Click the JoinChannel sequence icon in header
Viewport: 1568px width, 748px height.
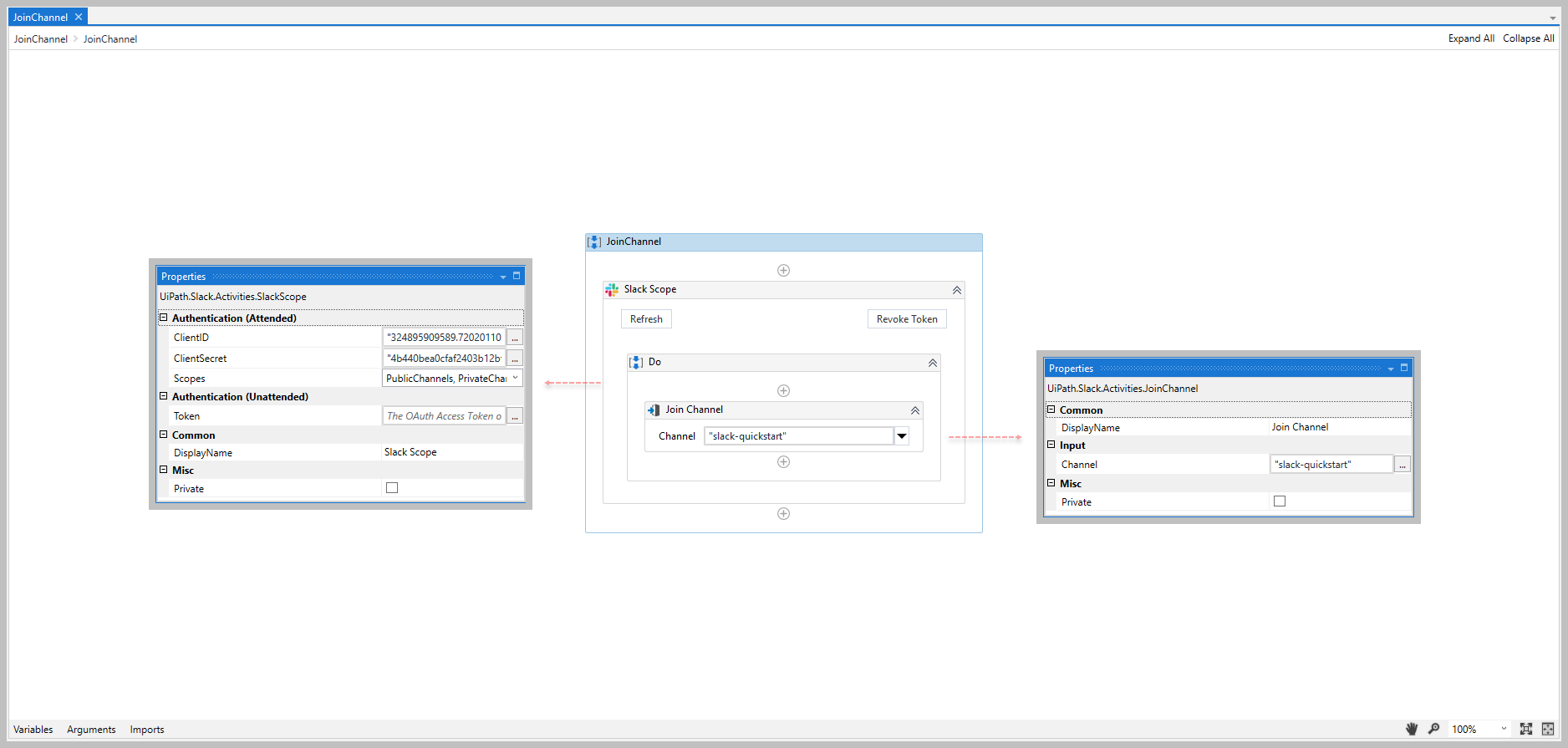point(594,242)
